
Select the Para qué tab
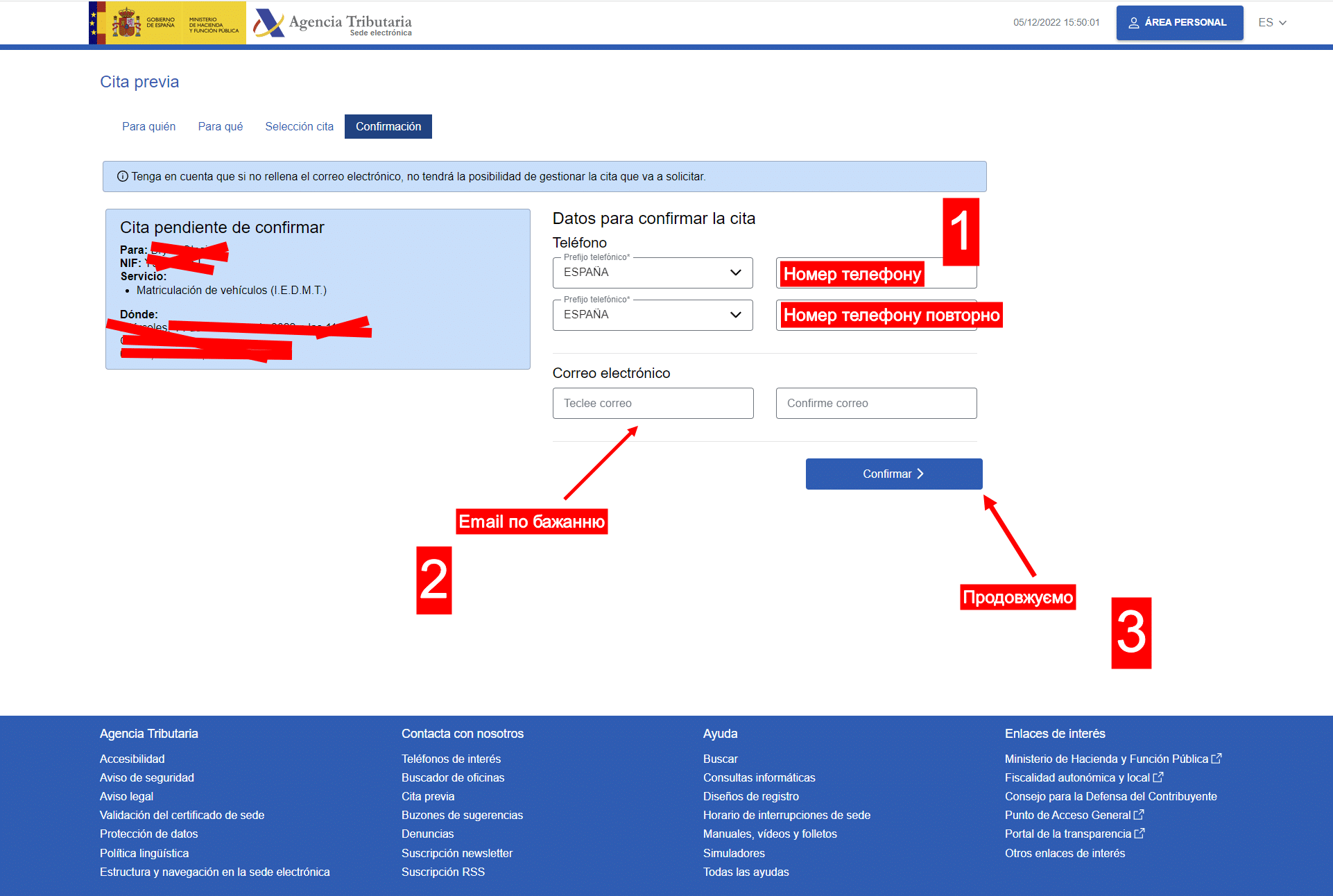coord(220,126)
